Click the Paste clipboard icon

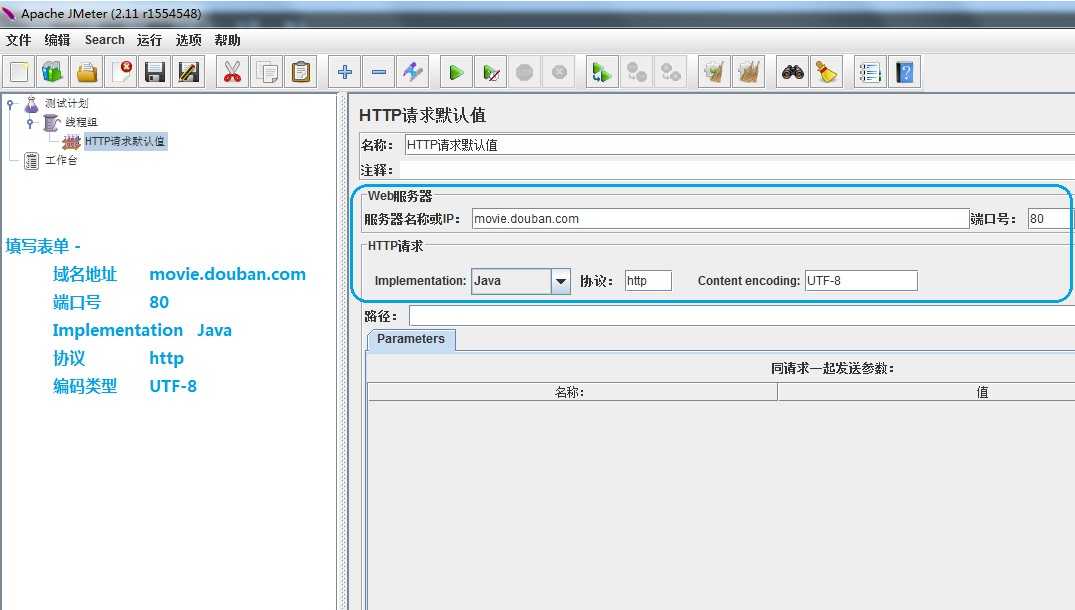pyautogui.click(x=301, y=72)
